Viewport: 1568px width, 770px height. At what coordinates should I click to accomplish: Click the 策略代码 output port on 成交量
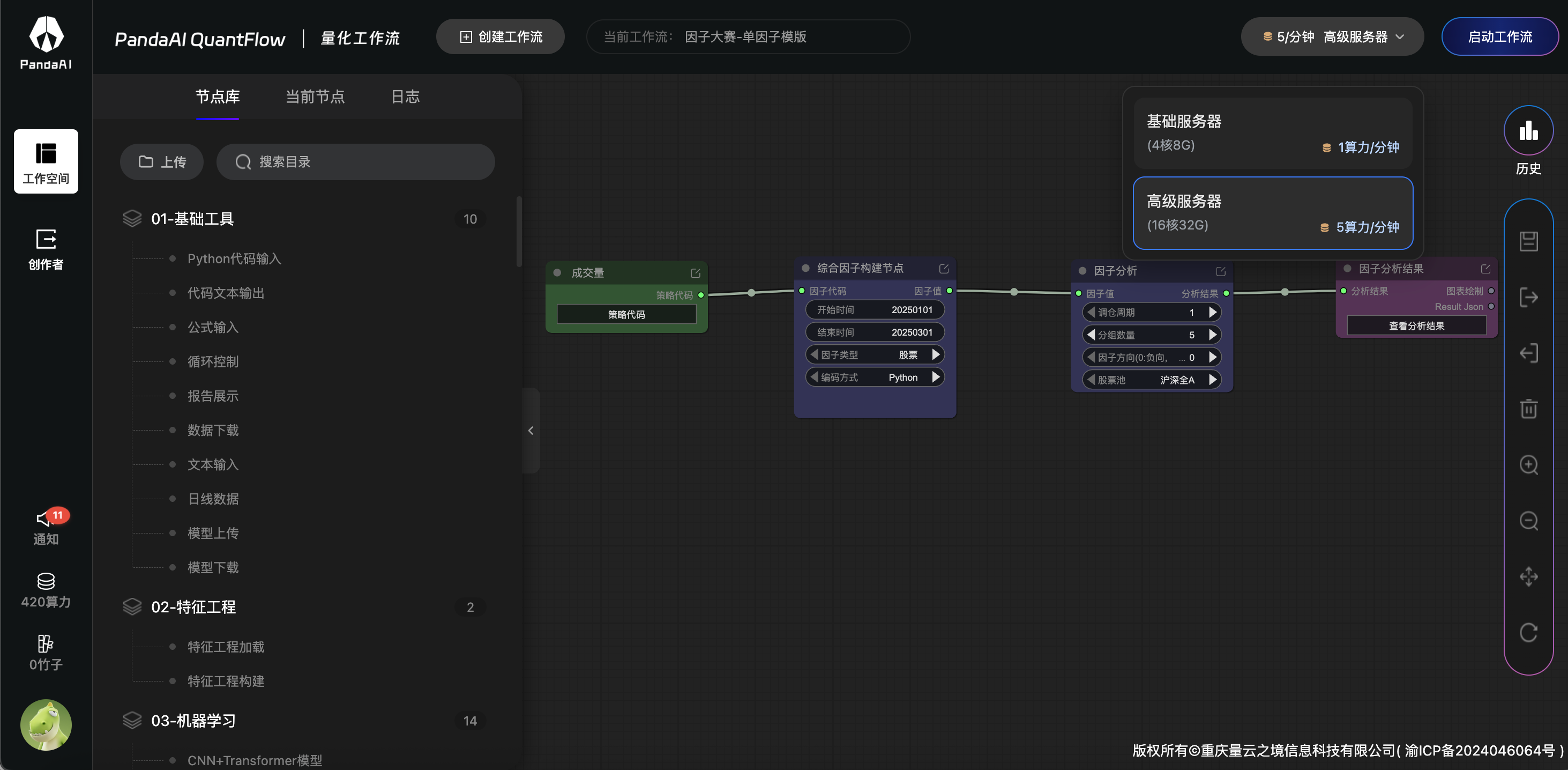pyautogui.click(x=700, y=295)
